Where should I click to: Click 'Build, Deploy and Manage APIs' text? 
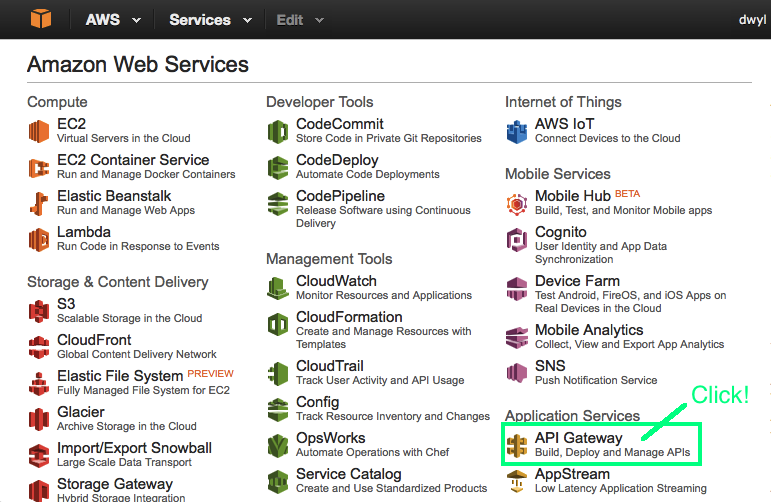(x=613, y=452)
